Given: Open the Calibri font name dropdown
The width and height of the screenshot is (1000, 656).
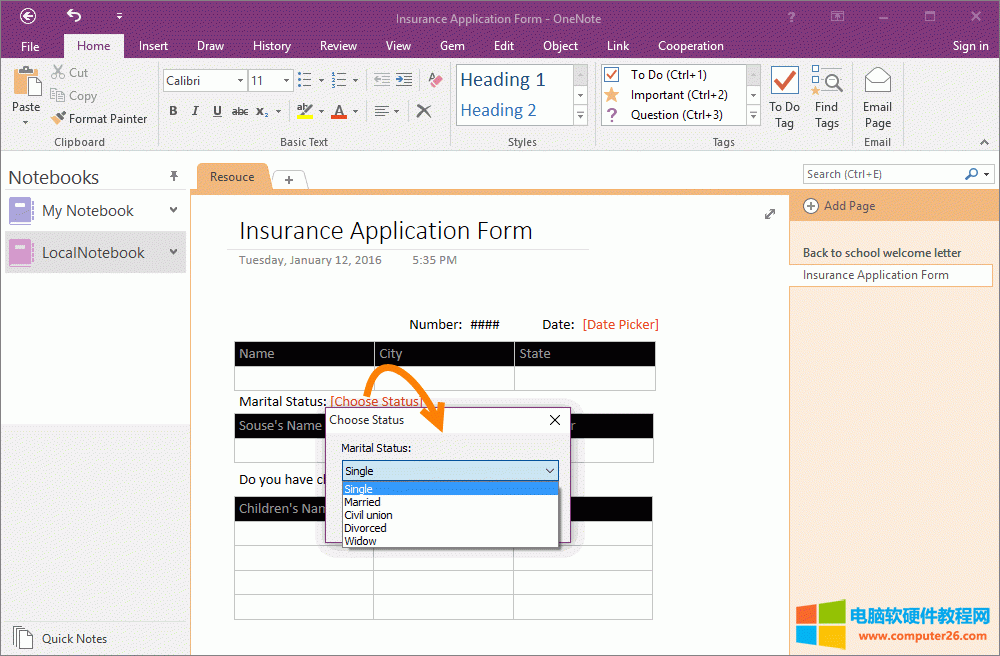Looking at the screenshot, I should pyautogui.click(x=240, y=81).
